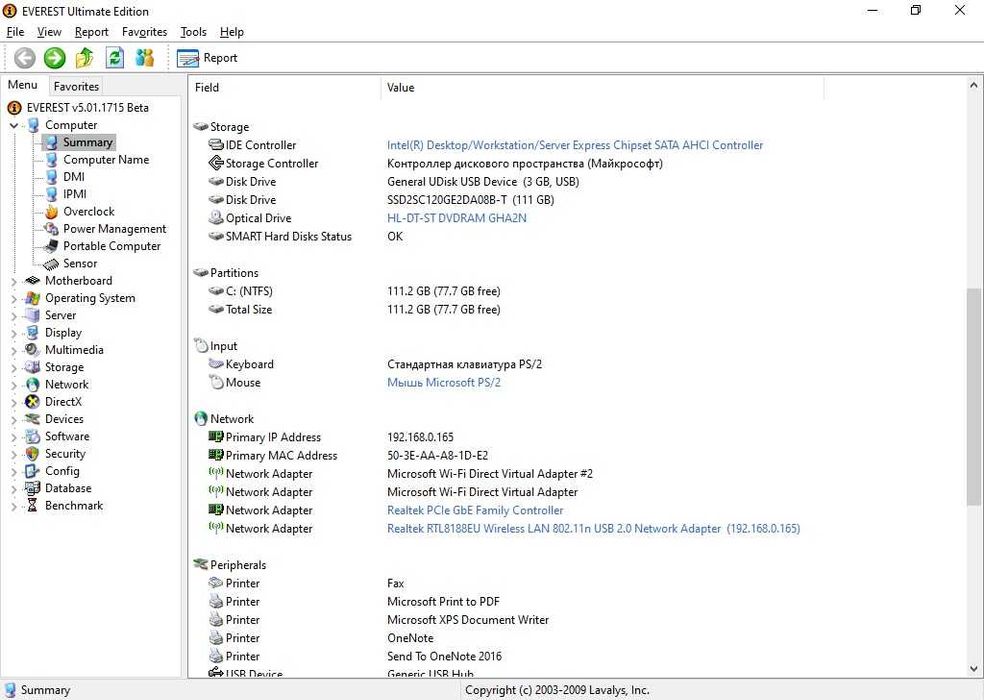Image resolution: width=984 pixels, height=700 pixels.
Task: Click the Multimedia icon in tree
Action: tap(32, 350)
